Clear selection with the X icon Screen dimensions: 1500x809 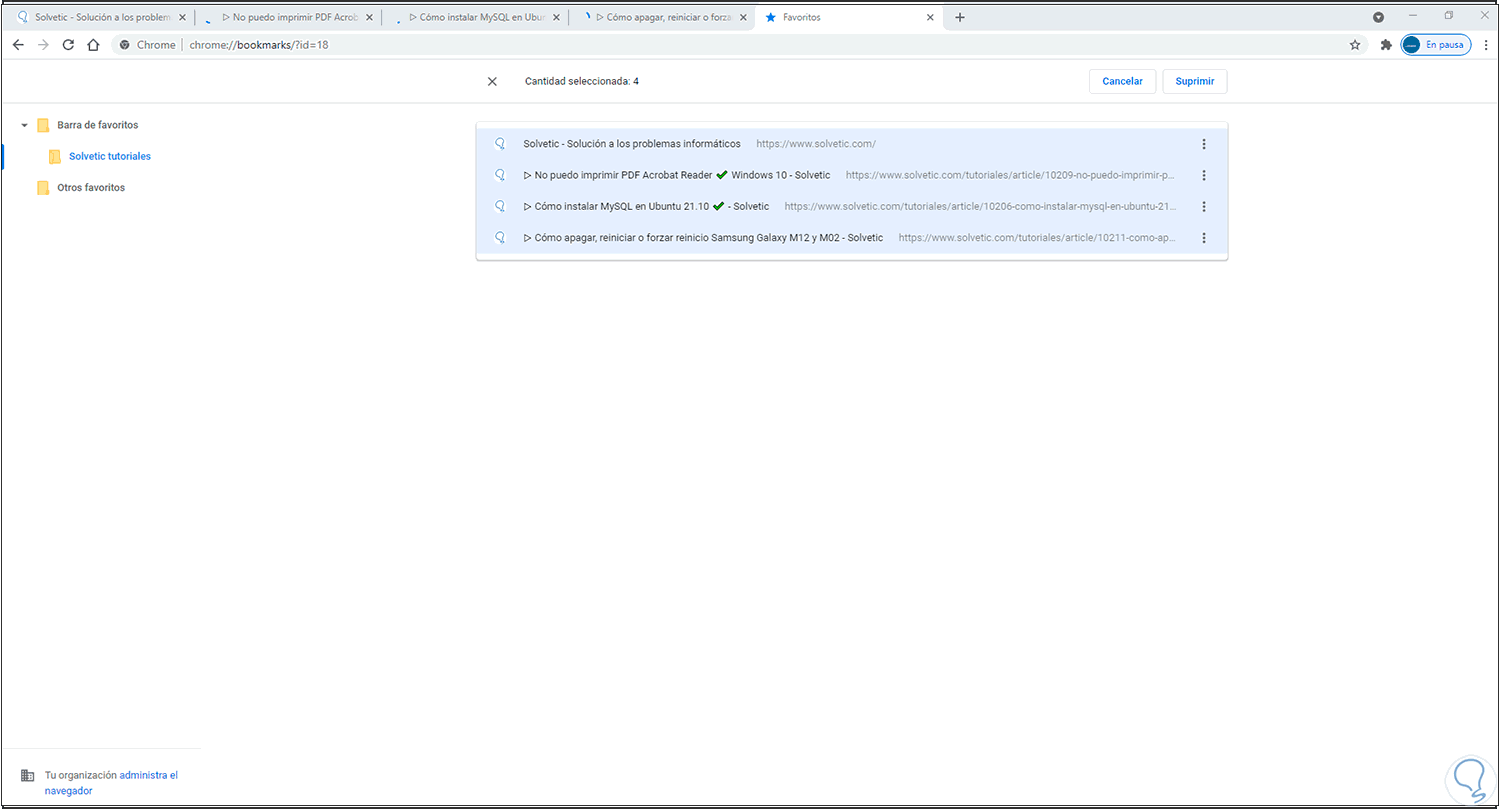(x=492, y=82)
